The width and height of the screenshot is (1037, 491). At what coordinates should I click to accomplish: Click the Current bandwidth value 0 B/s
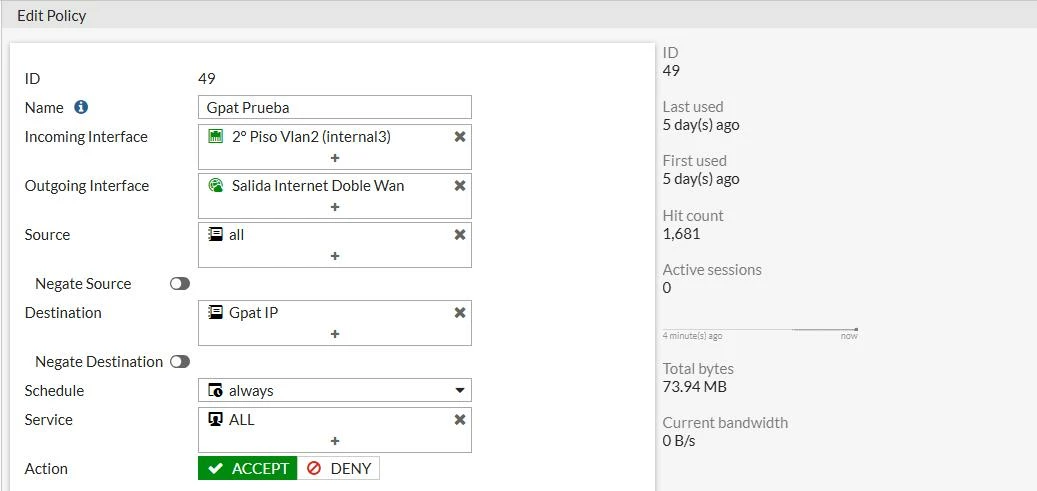[x=679, y=441]
